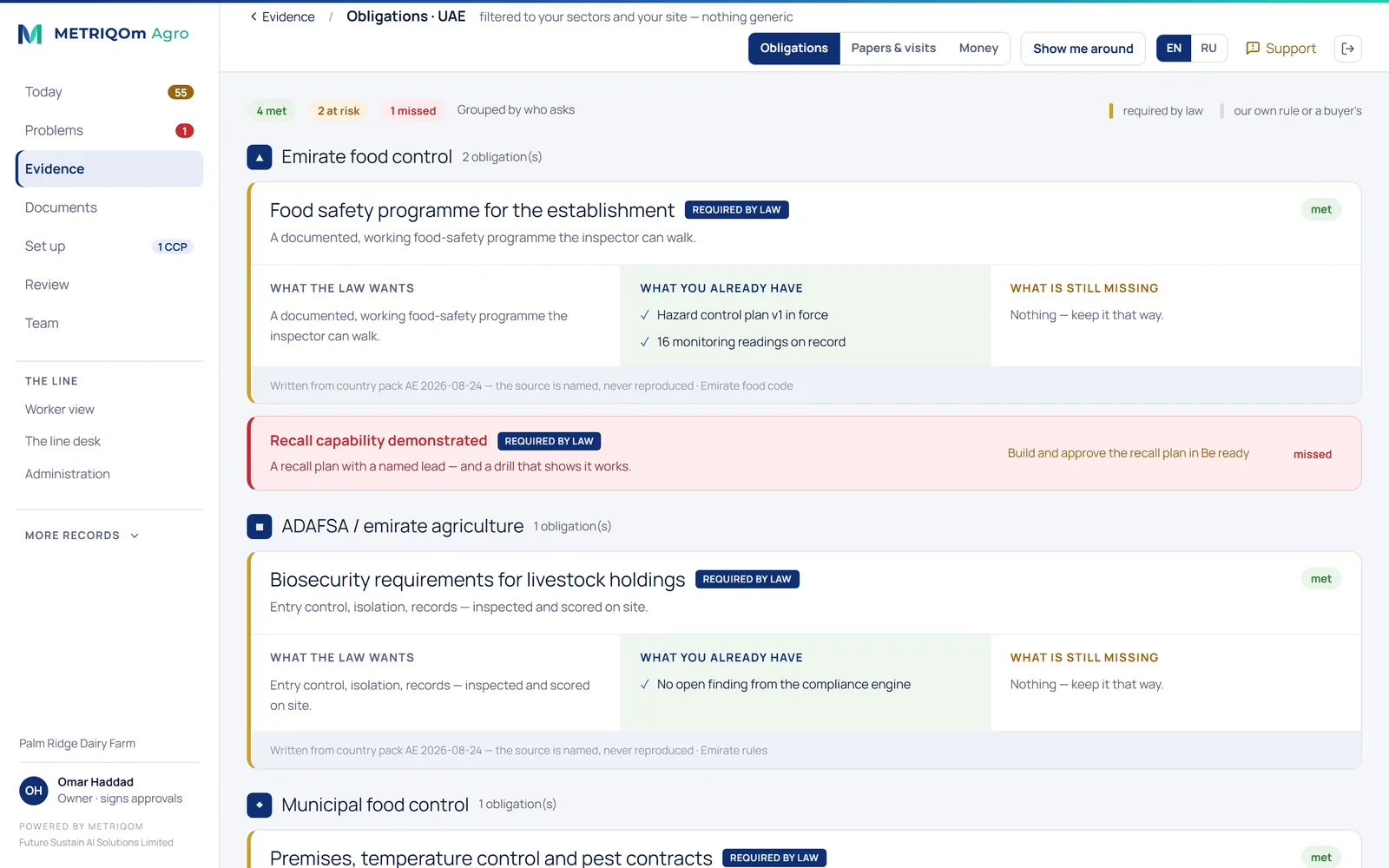Go back to Evidence breadcrumb
Screen dimensions: 1389x868
(282, 16)
